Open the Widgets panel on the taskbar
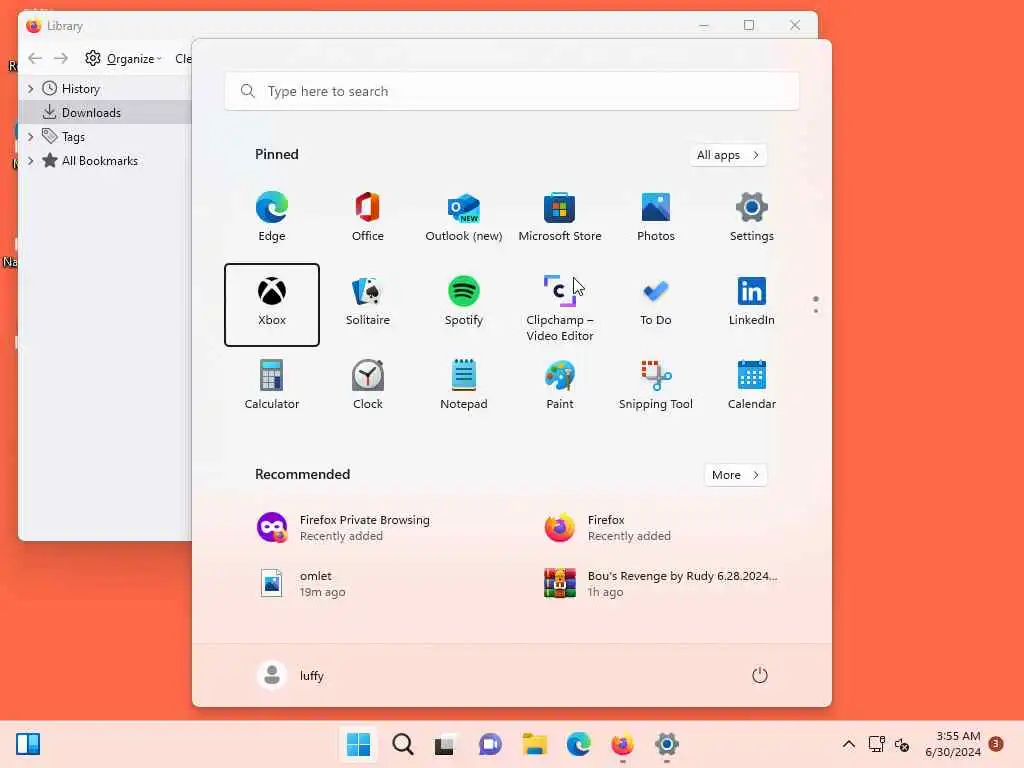1024x768 pixels. (x=28, y=744)
